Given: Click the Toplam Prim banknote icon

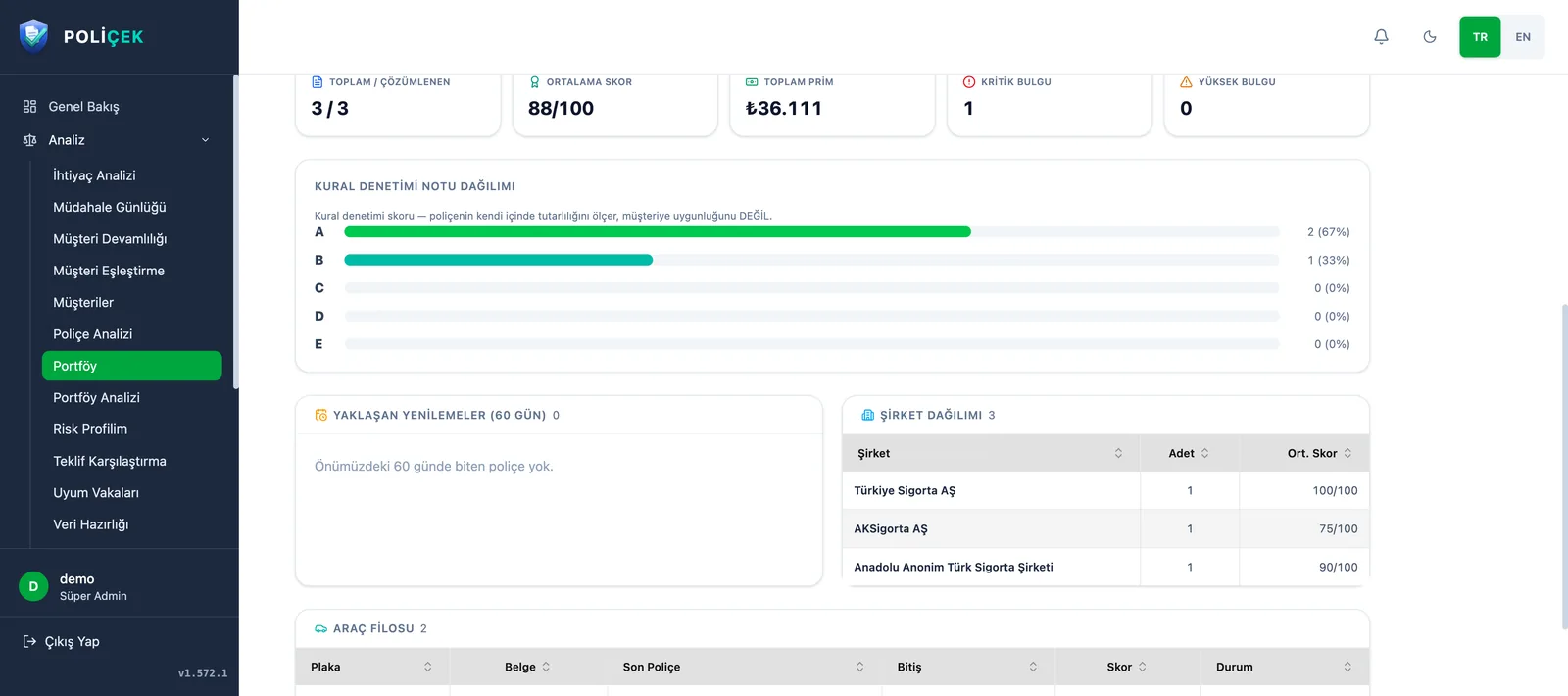Looking at the screenshot, I should tap(752, 82).
